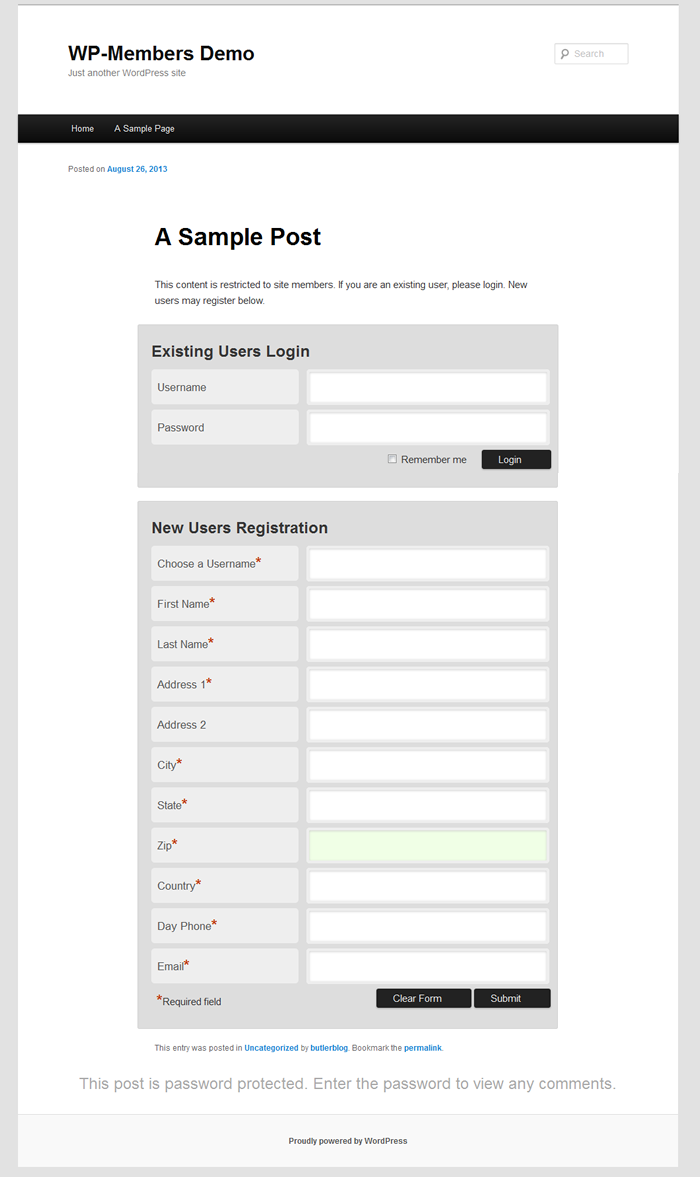Open the August 26, 2013 date link
Screen dimensions: 700x1177
[137, 169]
